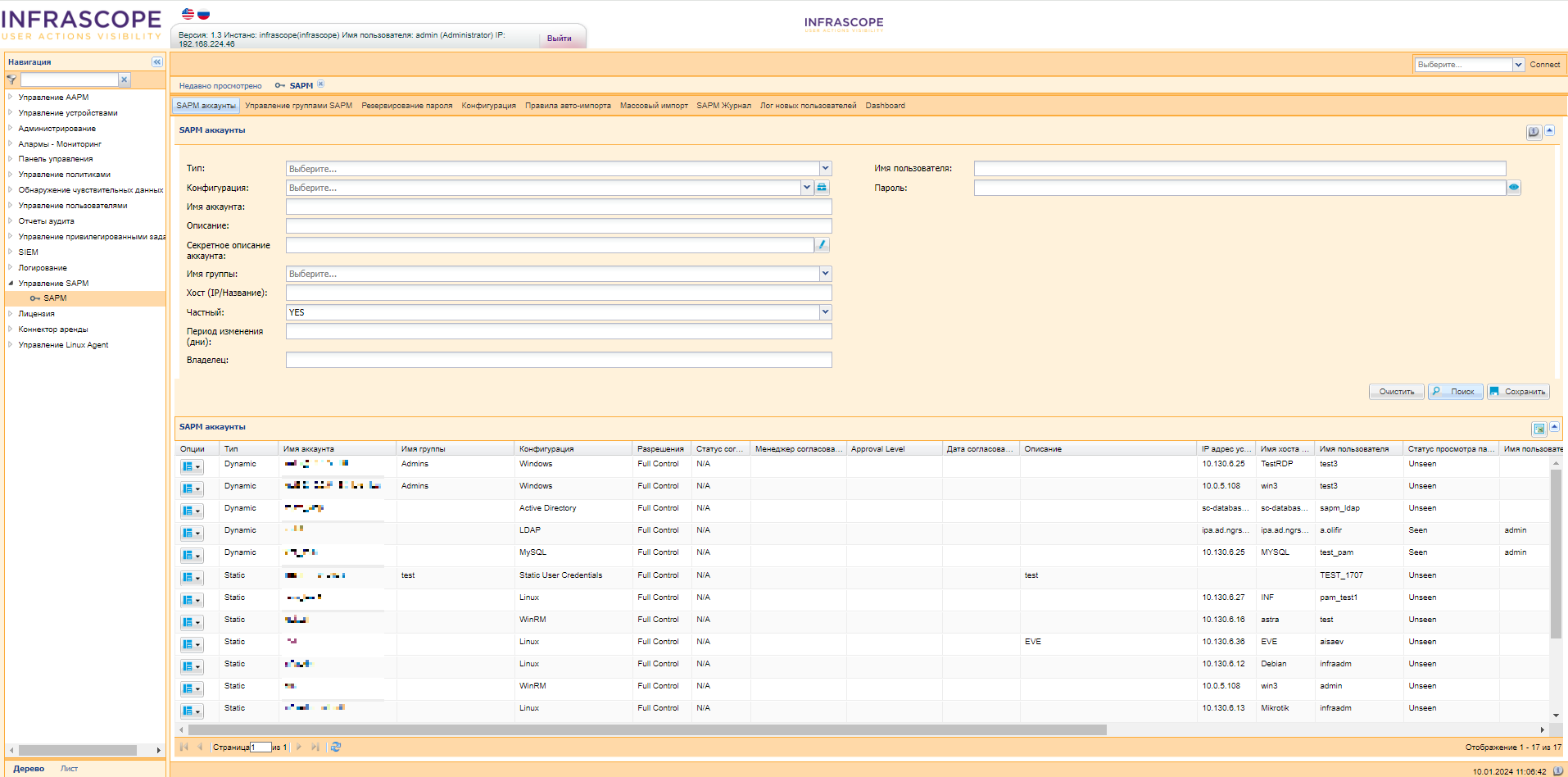Viewport: 1568px width, 777px height.
Task: Collapse the SAPM аккаунты results grid panel
Action: 1554,427
